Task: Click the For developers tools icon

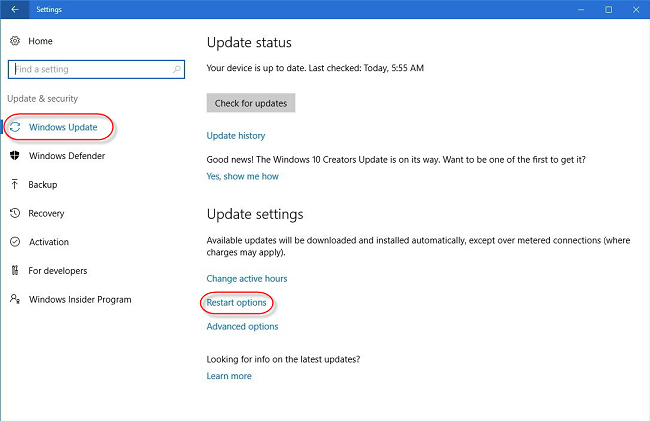Action: click(15, 270)
